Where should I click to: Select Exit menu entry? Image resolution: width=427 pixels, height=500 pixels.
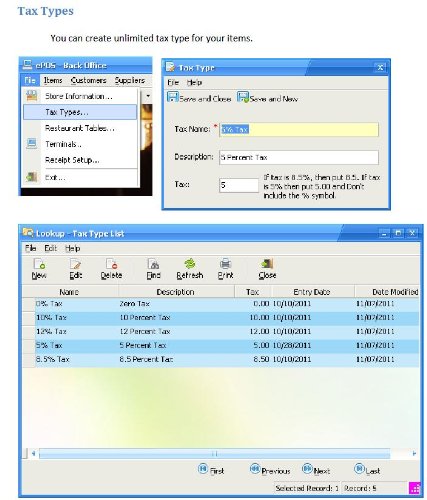(x=80, y=177)
